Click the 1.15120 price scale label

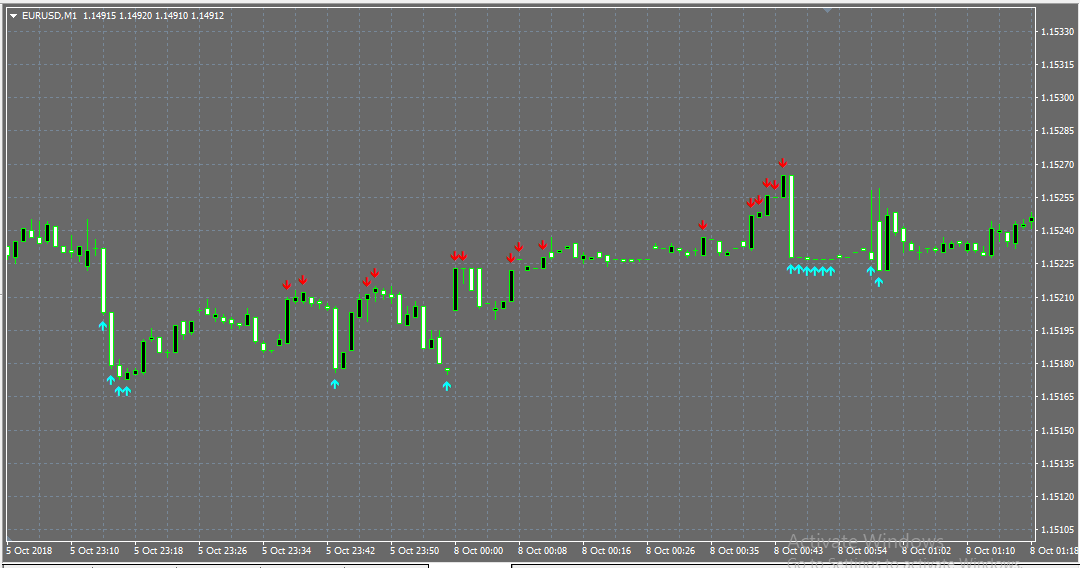click(x=1056, y=496)
